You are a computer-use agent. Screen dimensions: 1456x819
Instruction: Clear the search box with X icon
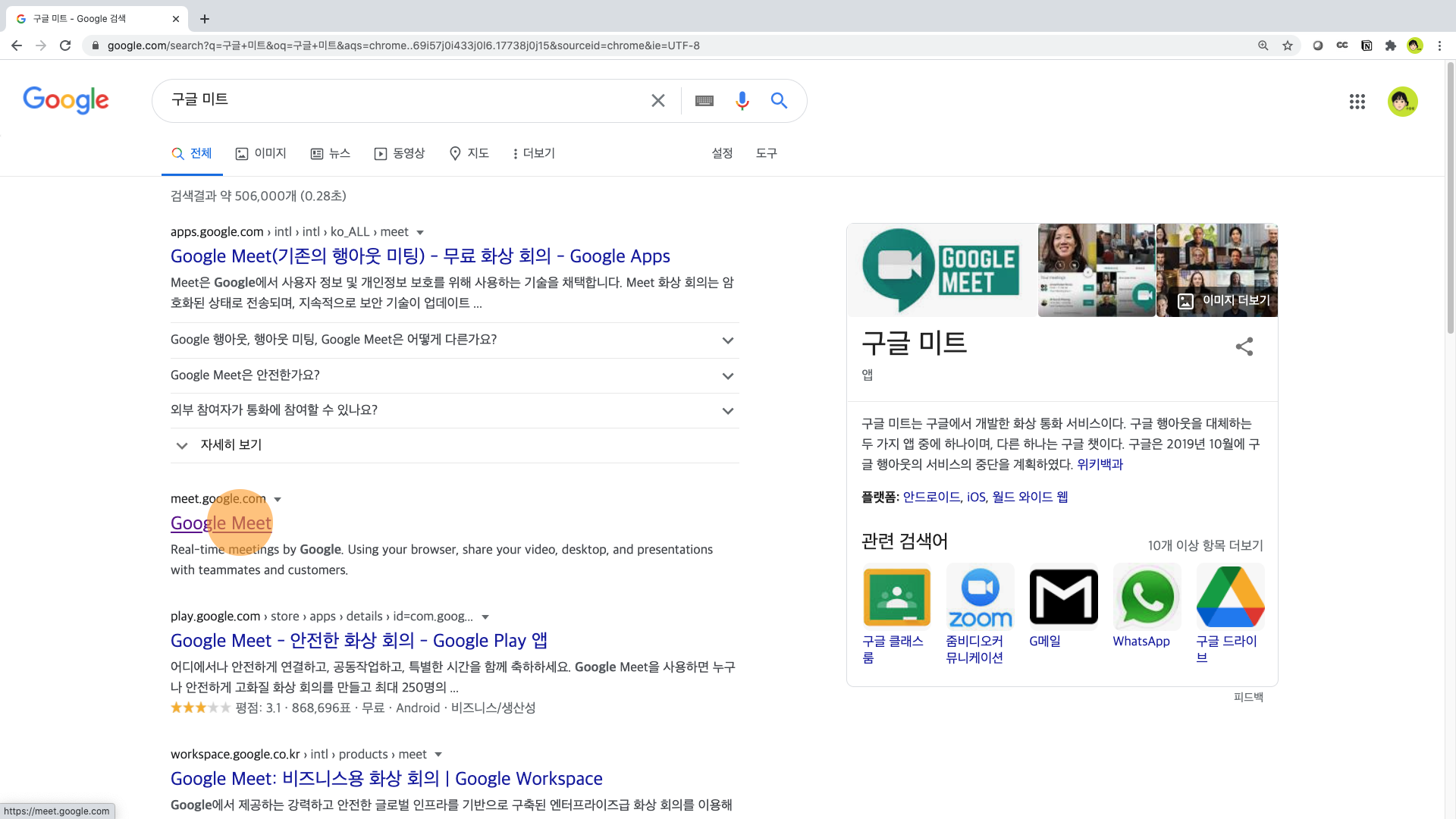pos(657,101)
